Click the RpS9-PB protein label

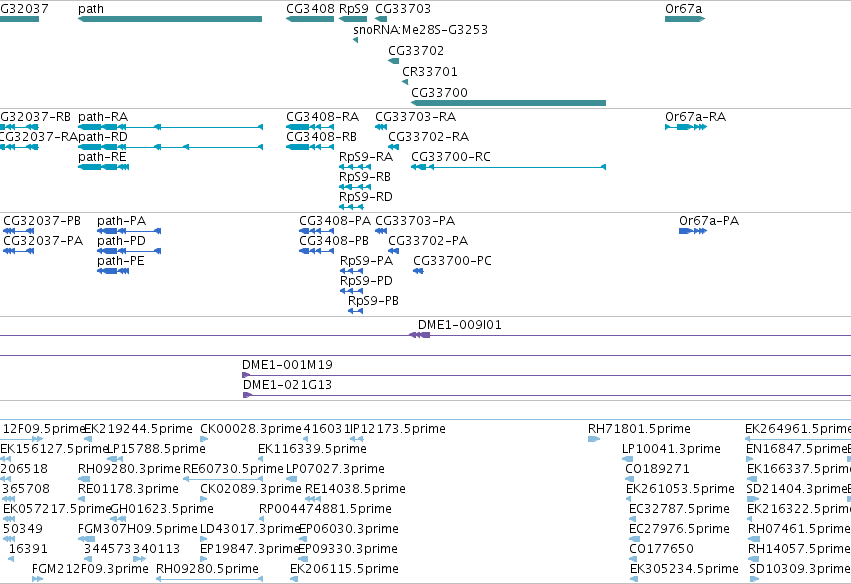click(x=373, y=301)
